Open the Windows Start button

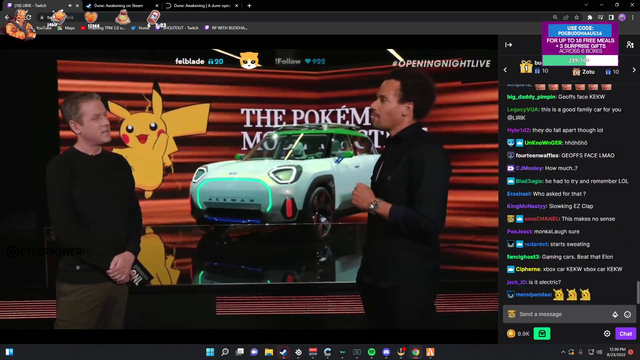[210, 352]
